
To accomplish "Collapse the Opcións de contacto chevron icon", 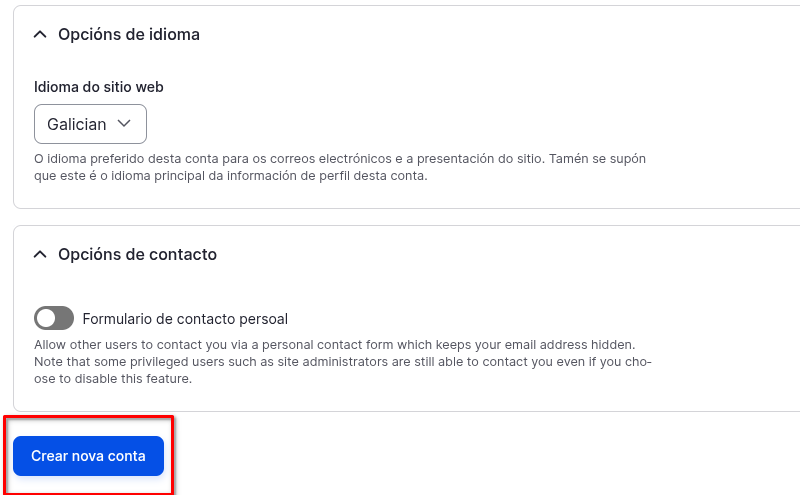I will [x=40, y=254].
